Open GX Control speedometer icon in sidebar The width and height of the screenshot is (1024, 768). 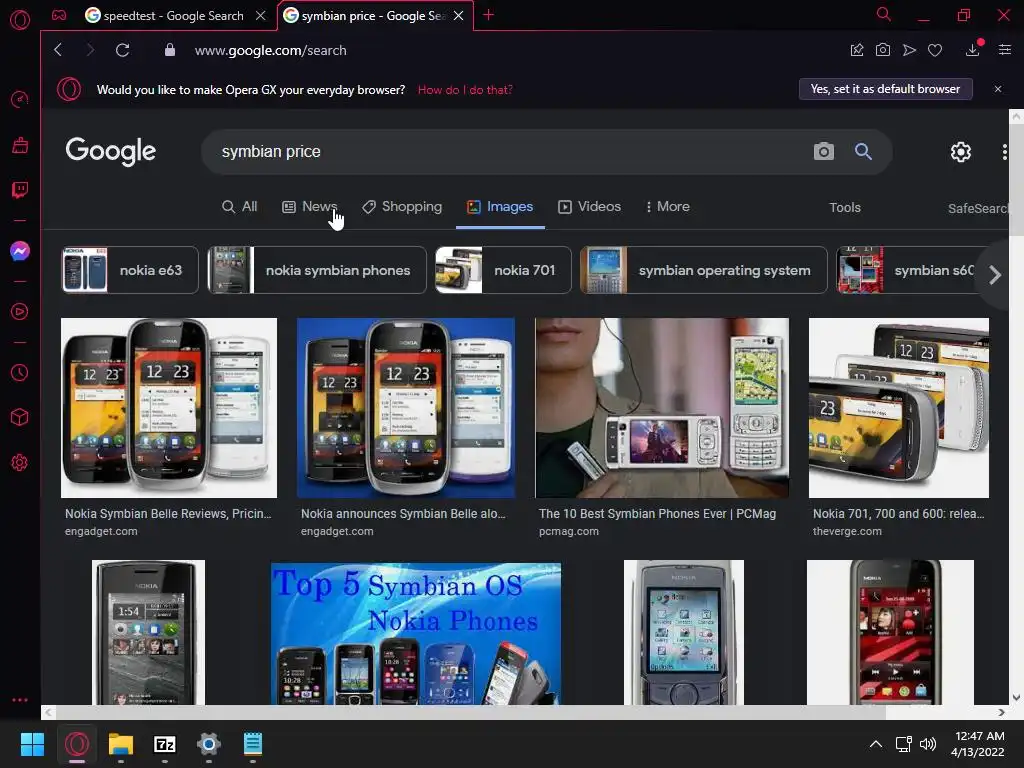[x=20, y=99]
